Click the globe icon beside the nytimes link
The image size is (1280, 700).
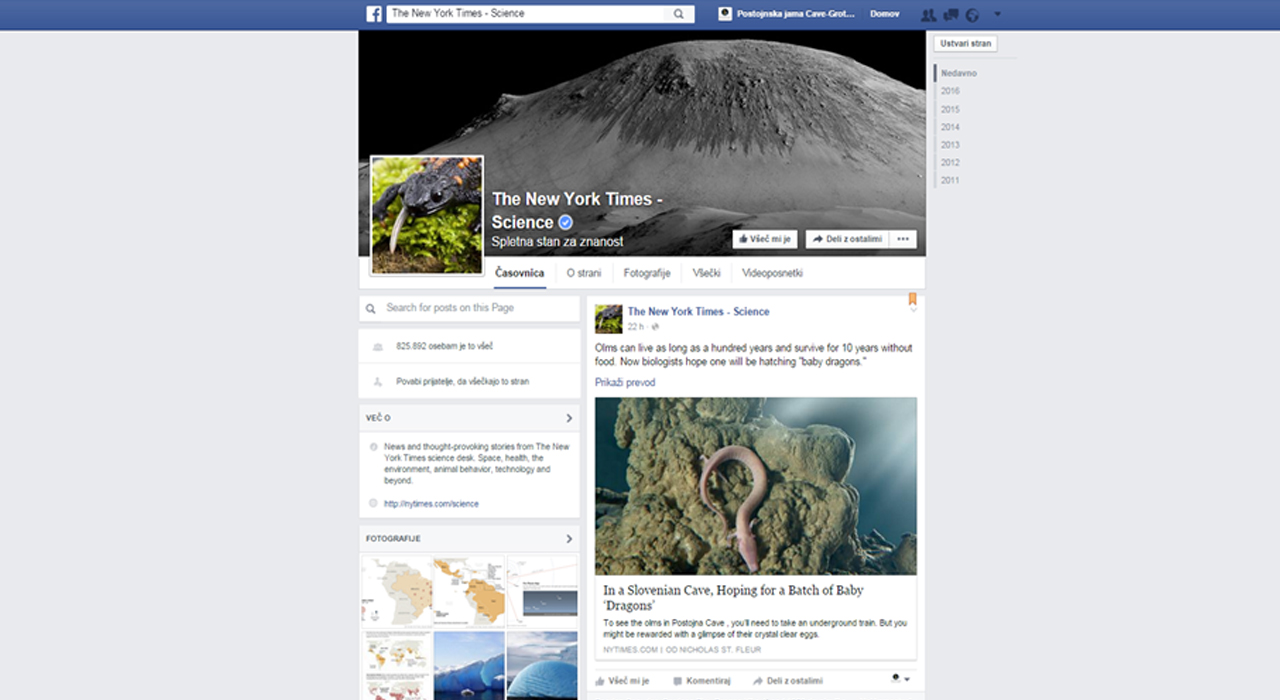click(x=373, y=504)
